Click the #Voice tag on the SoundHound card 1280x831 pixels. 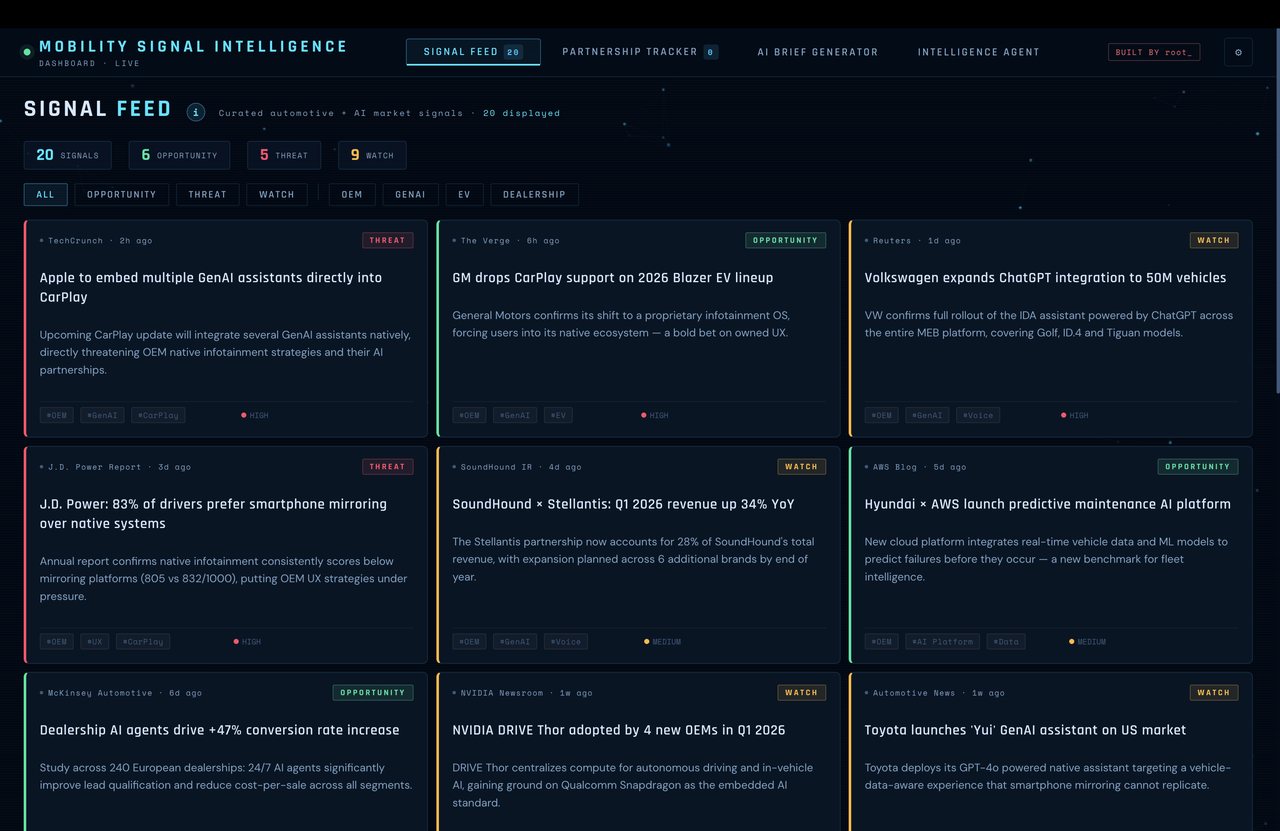pyautogui.click(x=566, y=641)
